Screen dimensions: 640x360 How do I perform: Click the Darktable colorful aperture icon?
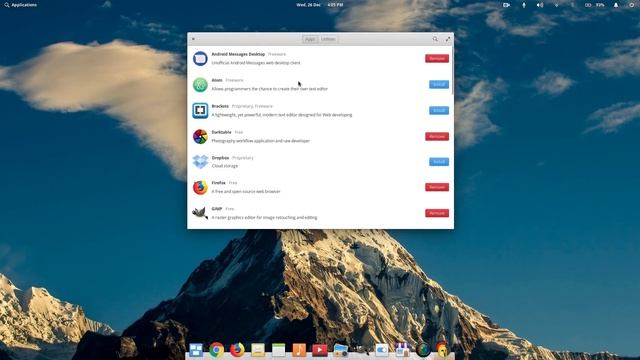[x=200, y=136]
